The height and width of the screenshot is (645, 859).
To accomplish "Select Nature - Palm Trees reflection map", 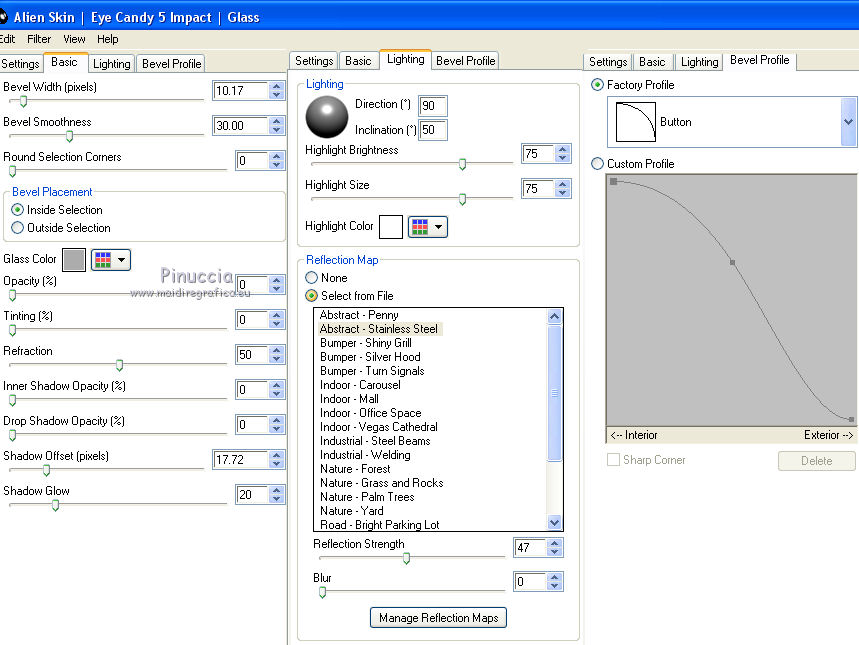I will pyautogui.click(x=367, y=497).
